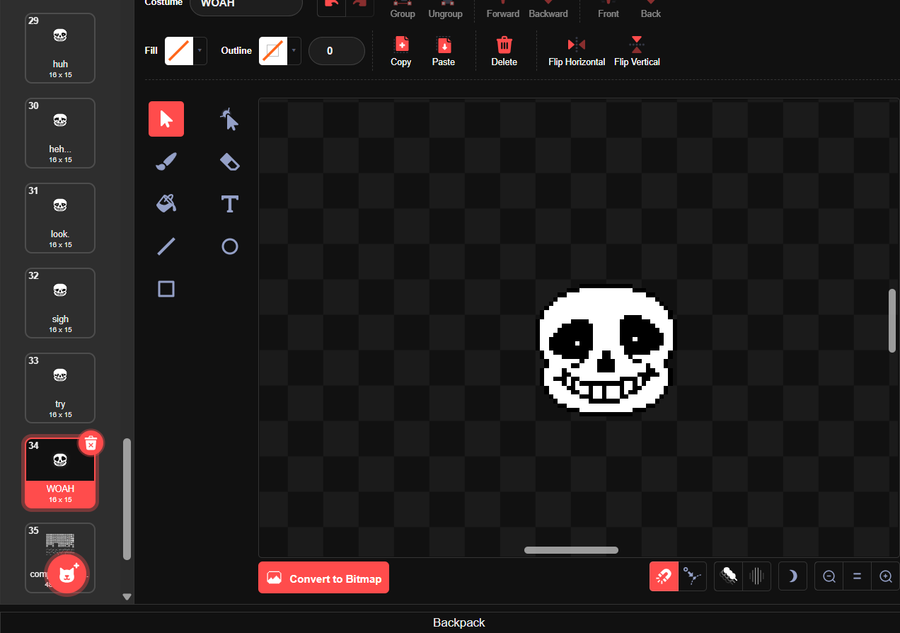Select costume 34 named WOAH
This screenshot has width=900, height=633.
pyautogui.click(x=60, y=473)
